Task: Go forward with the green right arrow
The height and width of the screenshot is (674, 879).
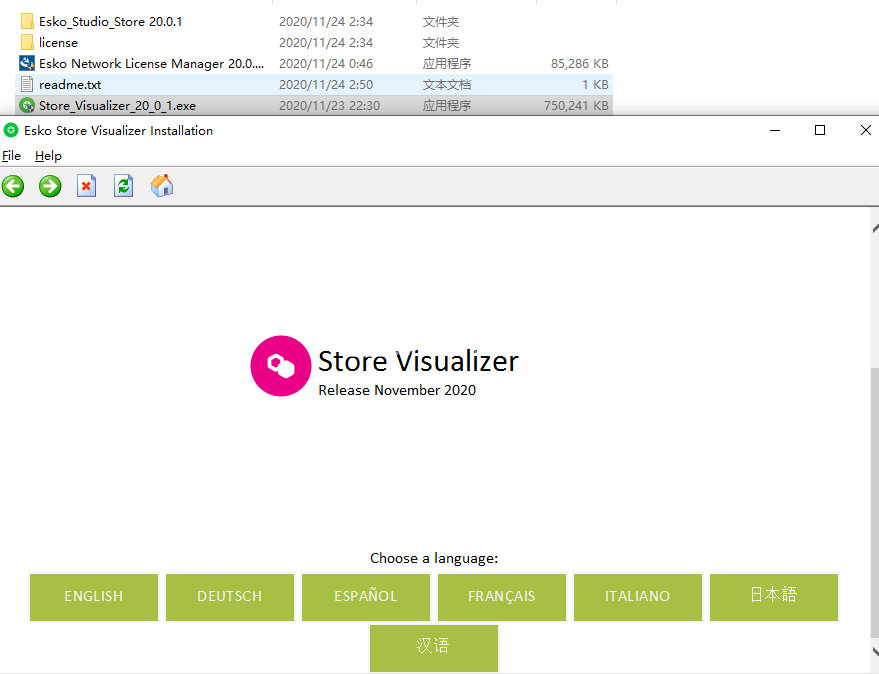Action: pyautogui.click(x=50, y=186)
